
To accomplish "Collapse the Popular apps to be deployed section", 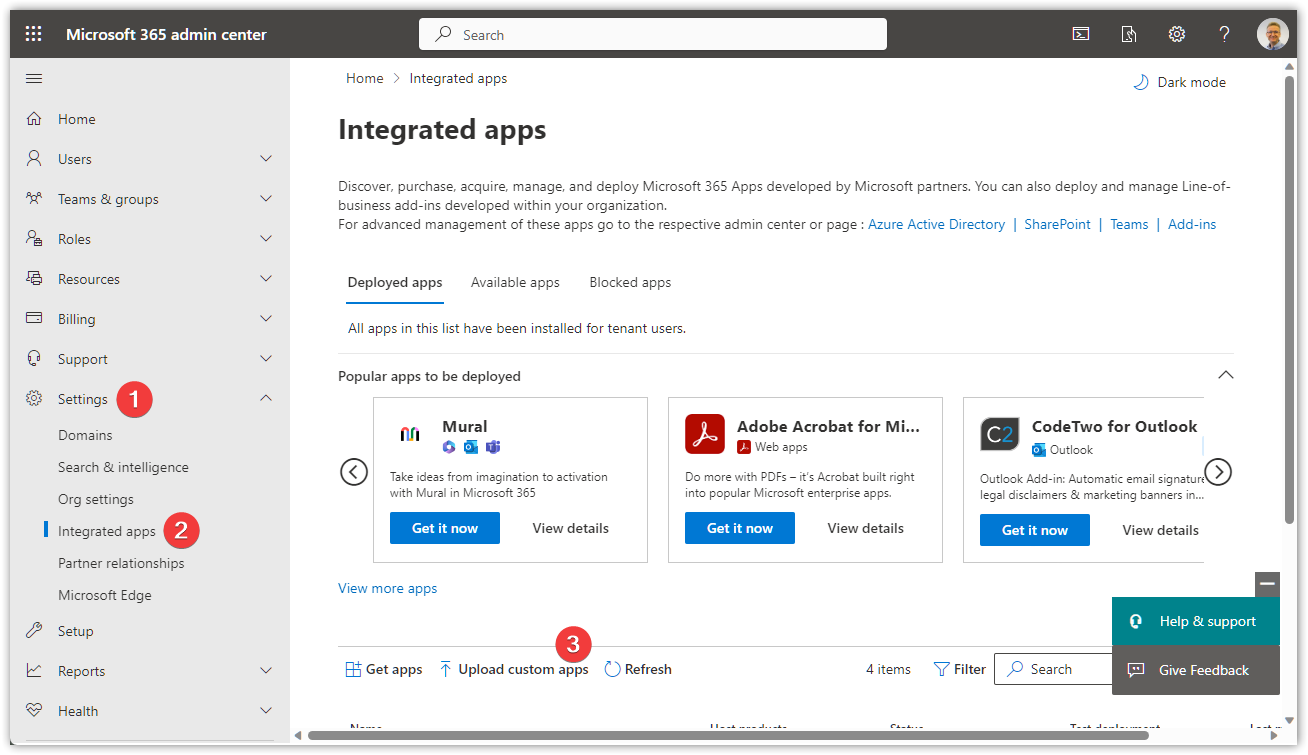I will (x=1226, y=375).
